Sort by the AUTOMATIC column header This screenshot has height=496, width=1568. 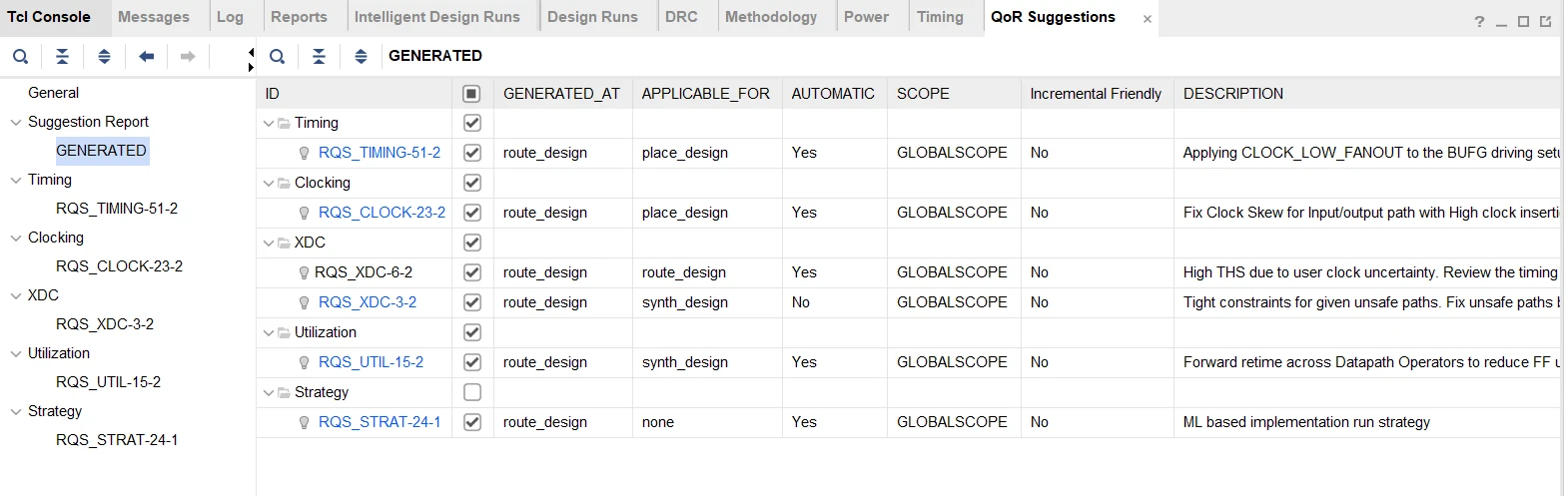834,94
